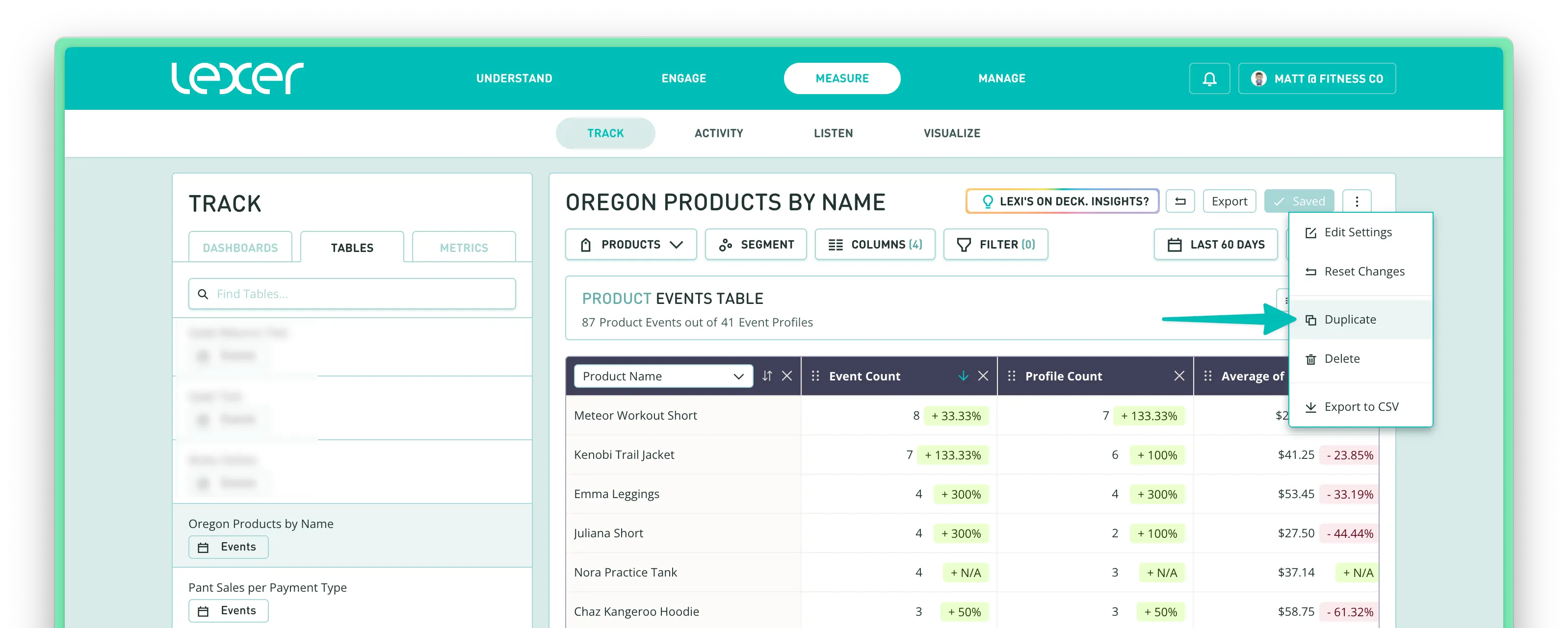Screen dimensions: 1568x628
Task: Choose Export to CSV menu item
Action: tap(1360, 406)
